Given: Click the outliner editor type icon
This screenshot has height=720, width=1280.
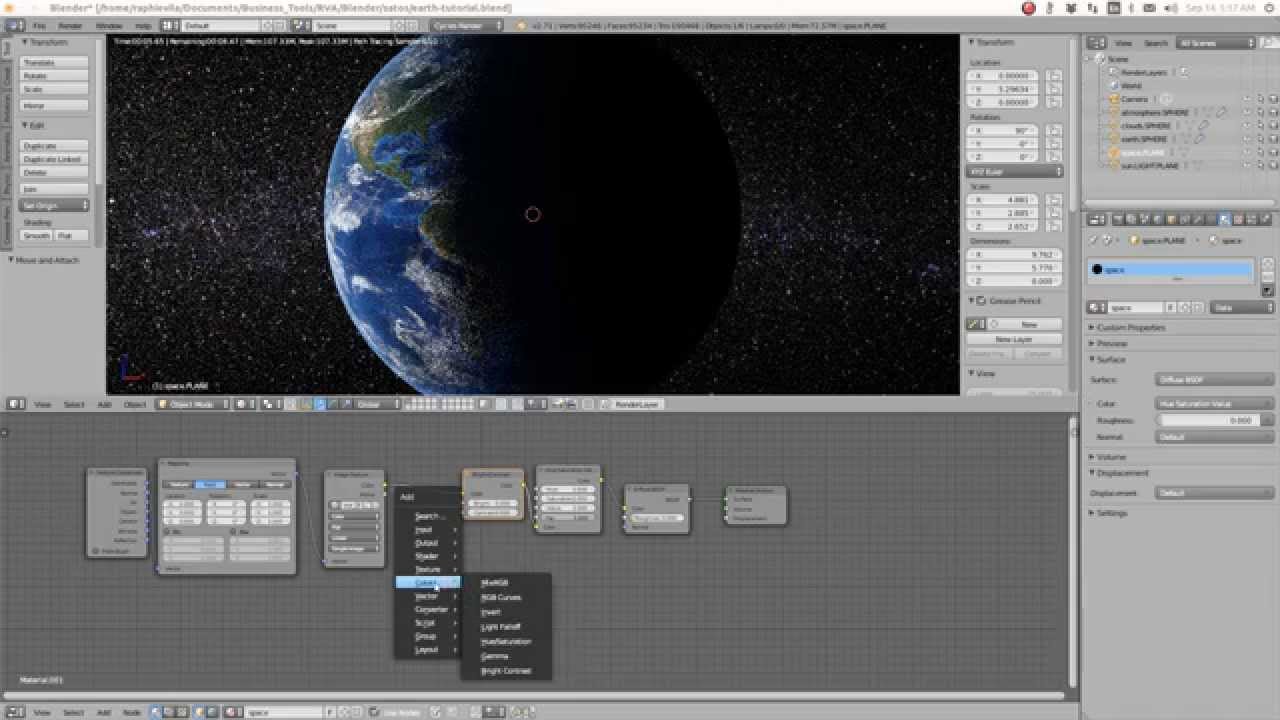Looking at the screenshot, I should click(x=1098, y=43).
